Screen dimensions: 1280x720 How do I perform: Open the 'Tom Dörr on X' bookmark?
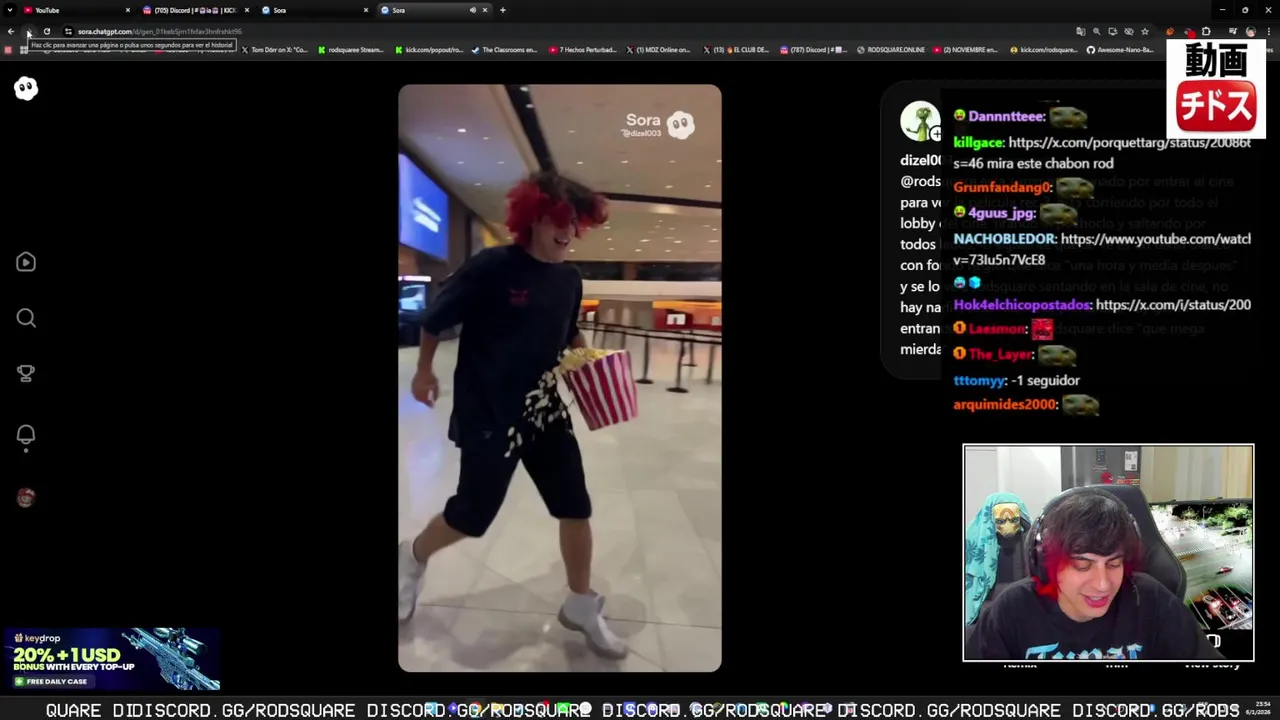pos(276,49)
